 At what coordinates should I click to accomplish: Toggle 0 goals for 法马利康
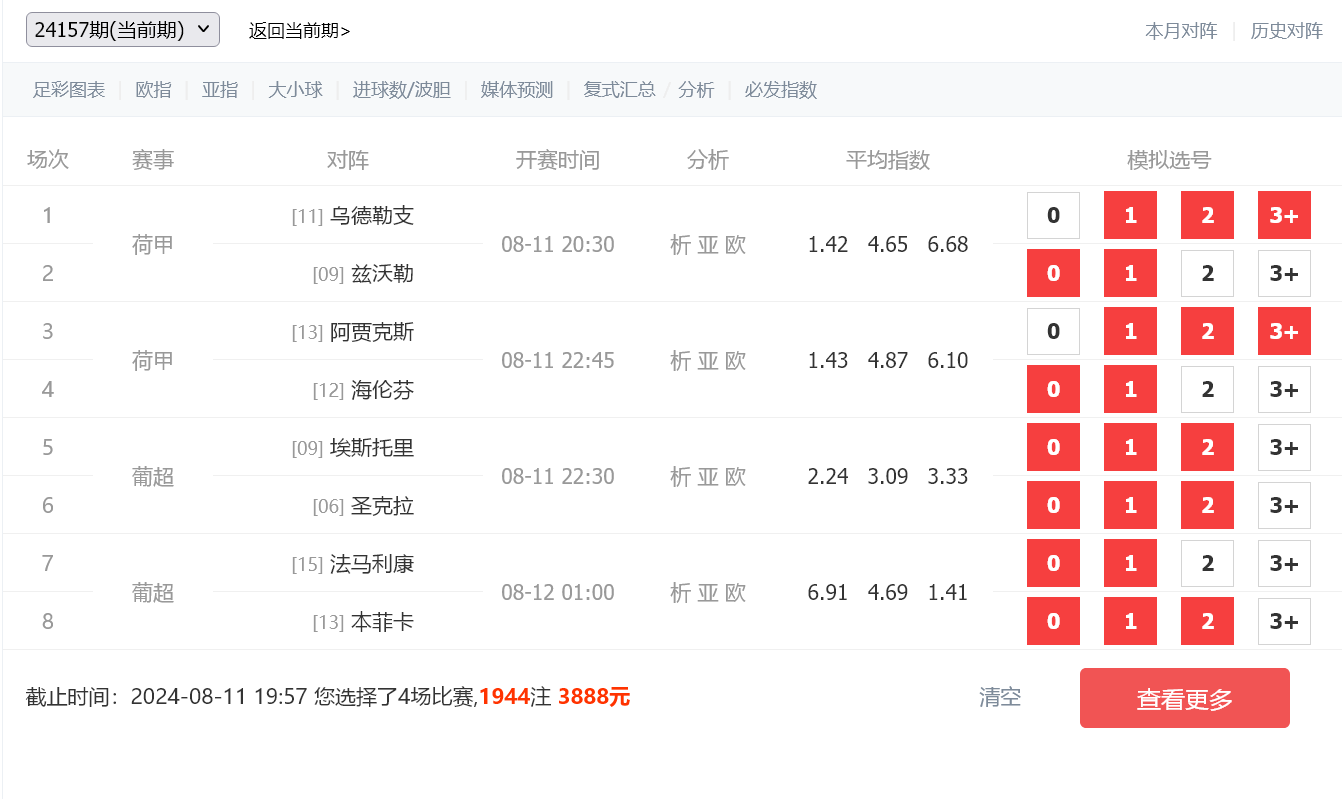click(x=1053, y=564)
